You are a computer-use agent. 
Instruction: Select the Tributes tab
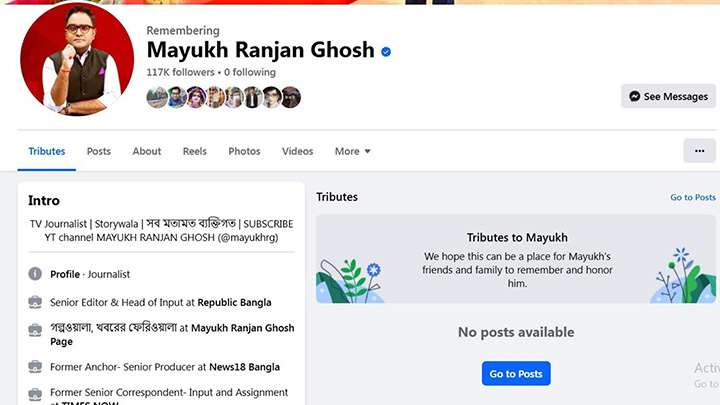[x=47, y=151]
